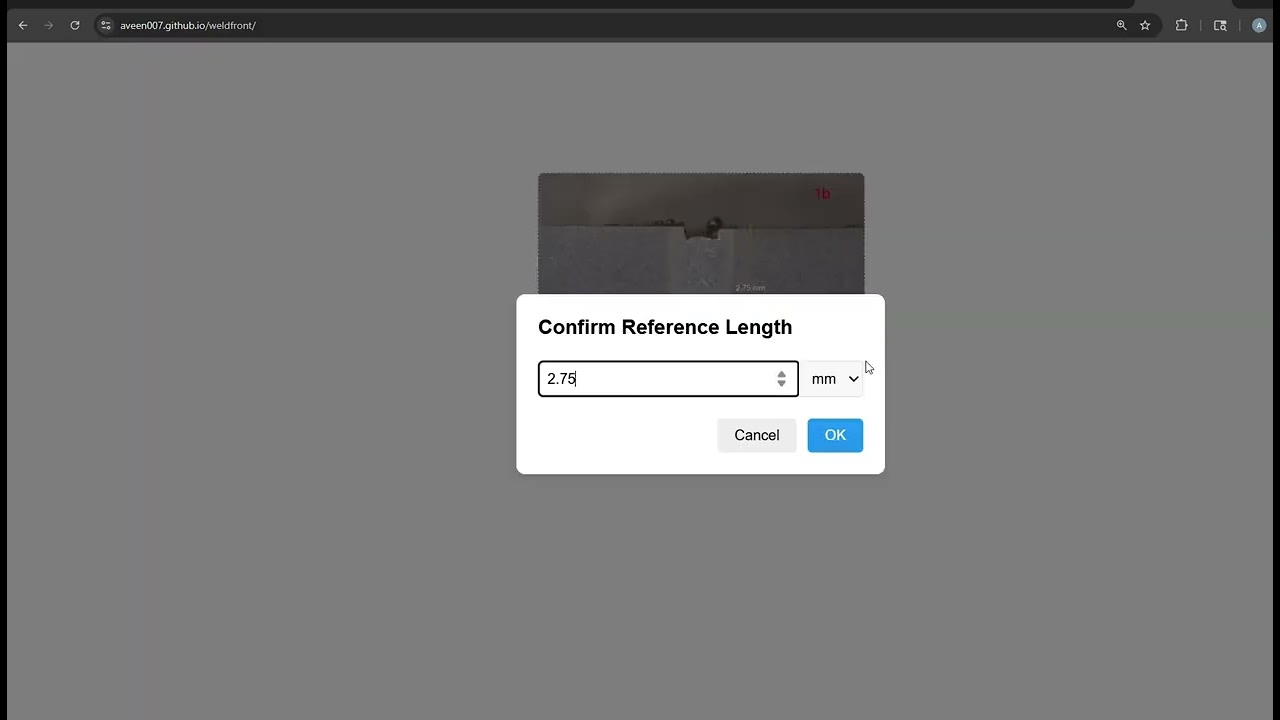Confirm reference length with OK
This screenshot has height=720, width=1280.
tap(835, 435)
